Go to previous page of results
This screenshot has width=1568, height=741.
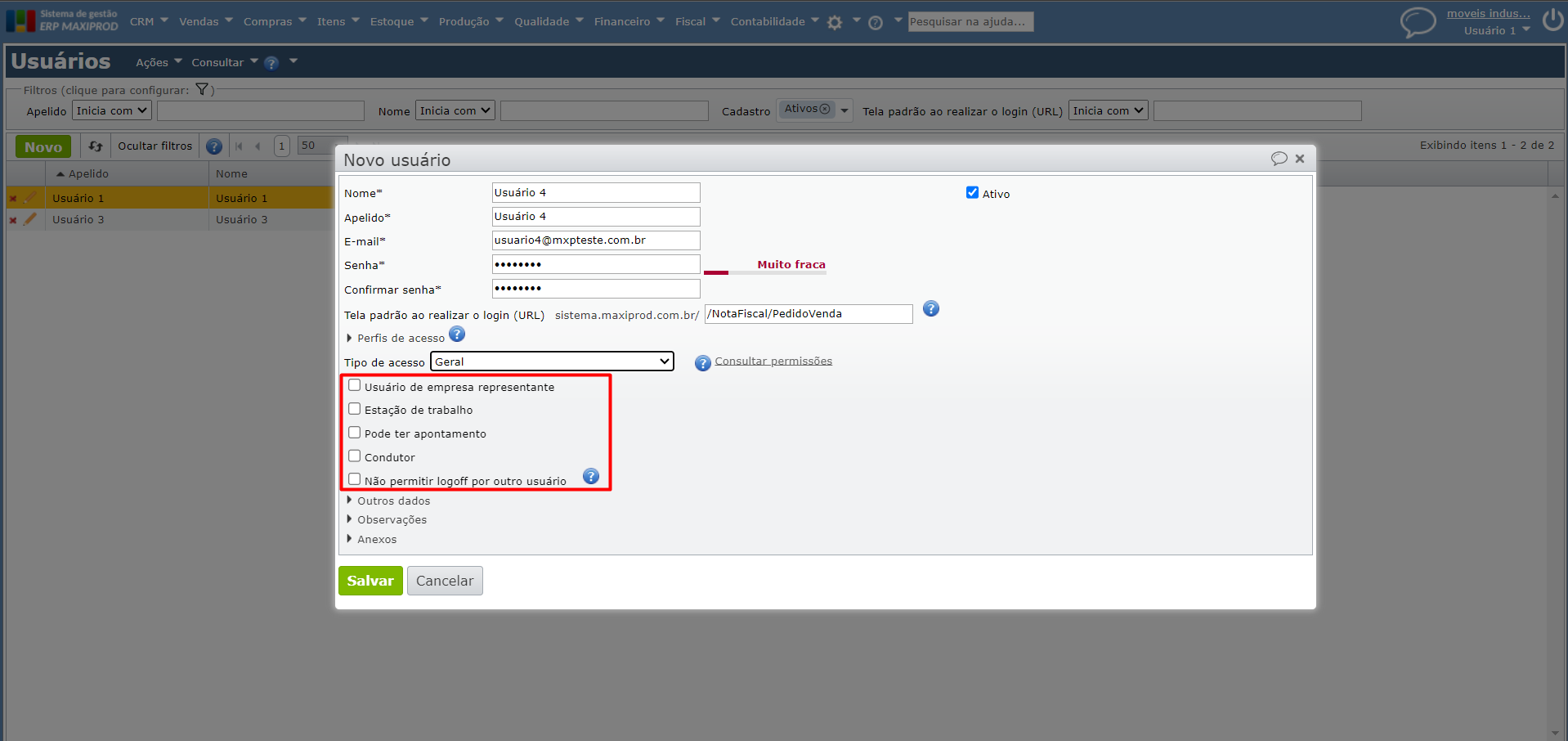(258, 146)
